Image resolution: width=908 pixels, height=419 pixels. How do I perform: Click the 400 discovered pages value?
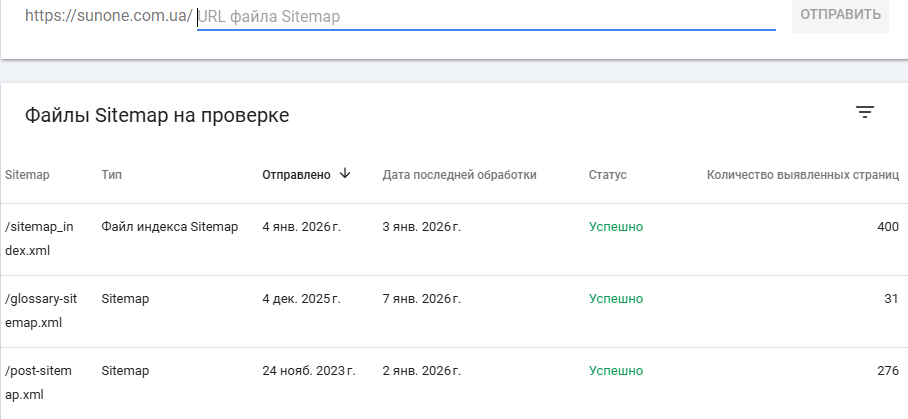coord(887,227)
